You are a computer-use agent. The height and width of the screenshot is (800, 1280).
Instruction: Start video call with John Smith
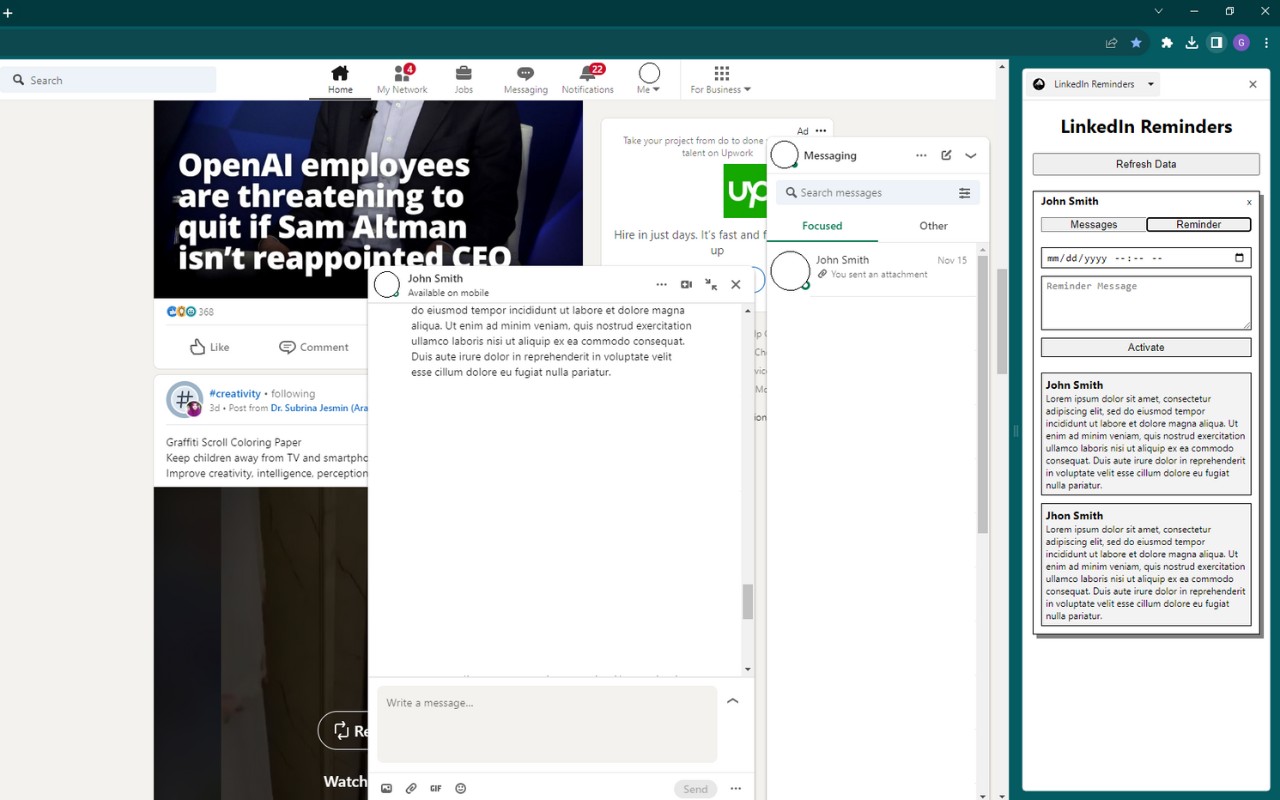pyautogui.click(x=686, y=285)
